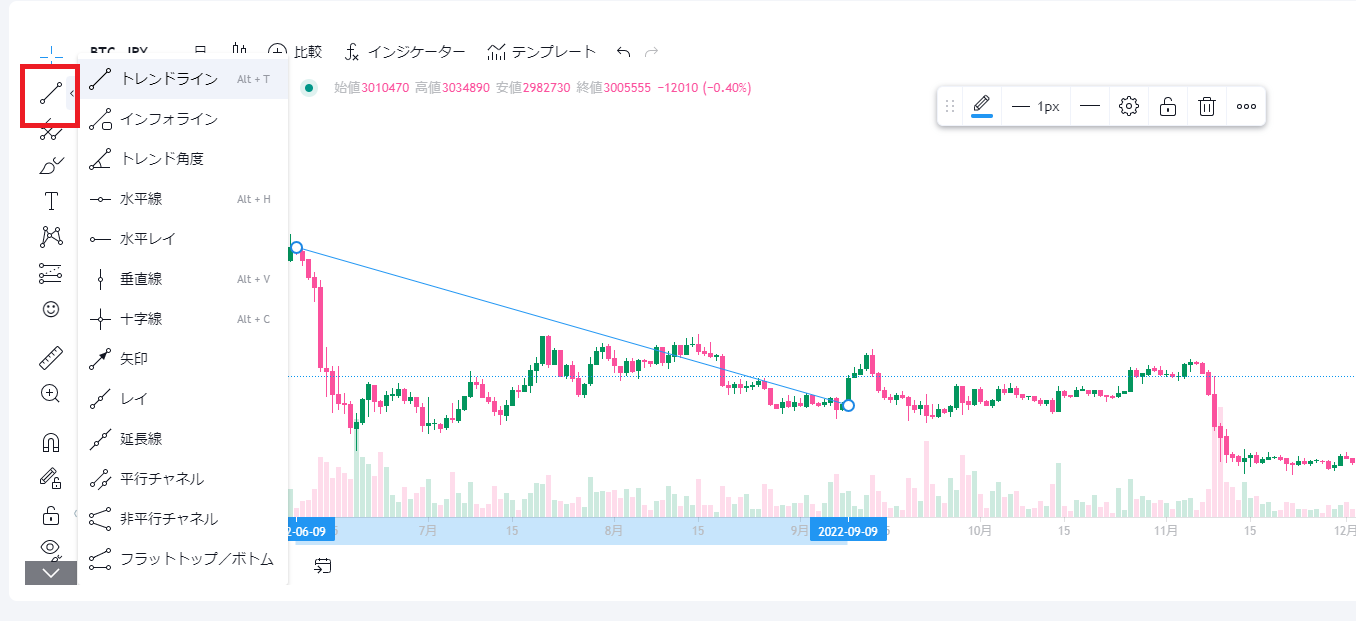Open drawing settings with the gear icon
Image resolution: width=1356 pixels, height=621 pixels.
click(x=1129, y=106)
